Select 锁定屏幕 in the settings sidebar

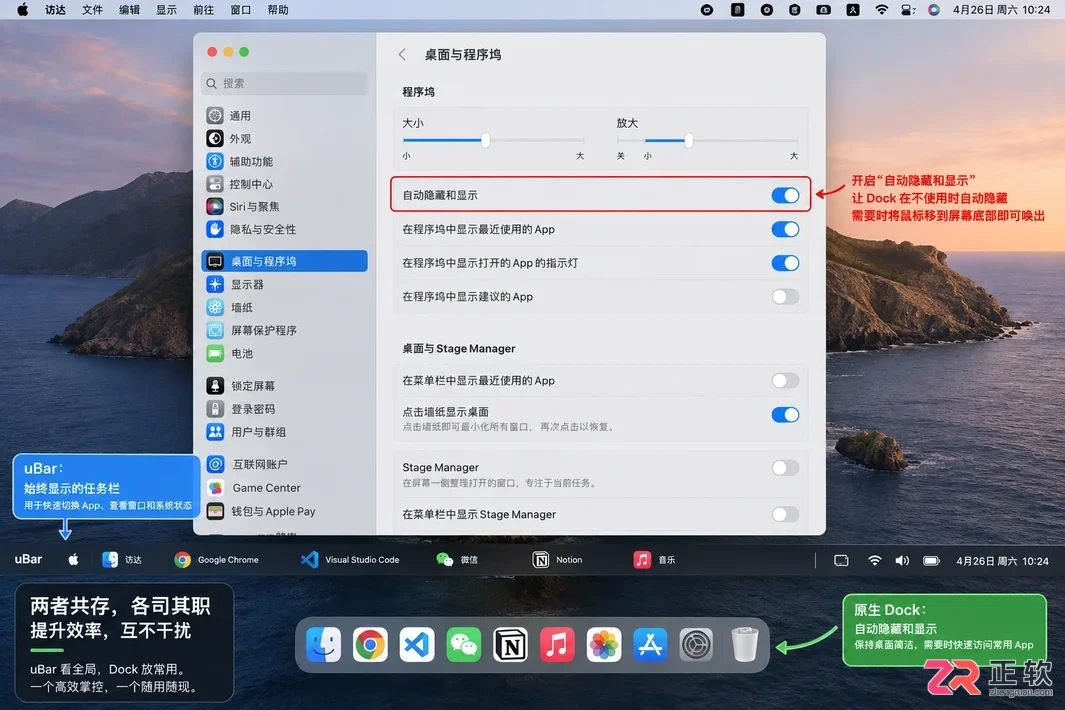(285, 386)
